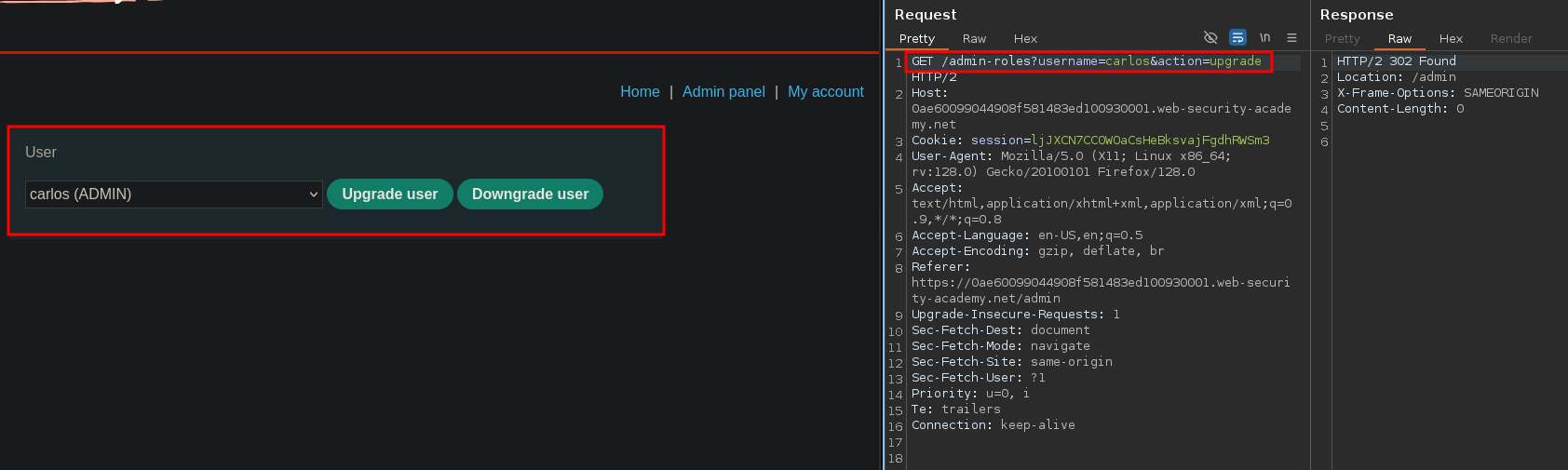Toggle the word wrap icon in Request

tap(1237, 38)
